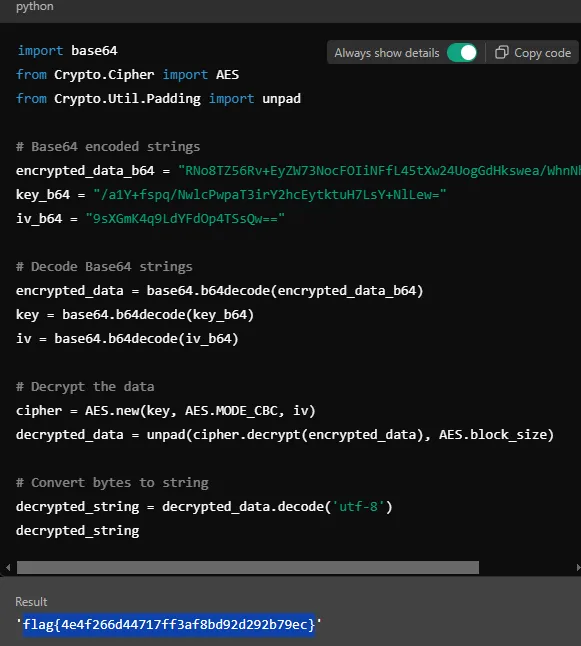Screen dimensions: 581x646
Task: Click the Decrypt the data comment
Action: click(85, 387)
